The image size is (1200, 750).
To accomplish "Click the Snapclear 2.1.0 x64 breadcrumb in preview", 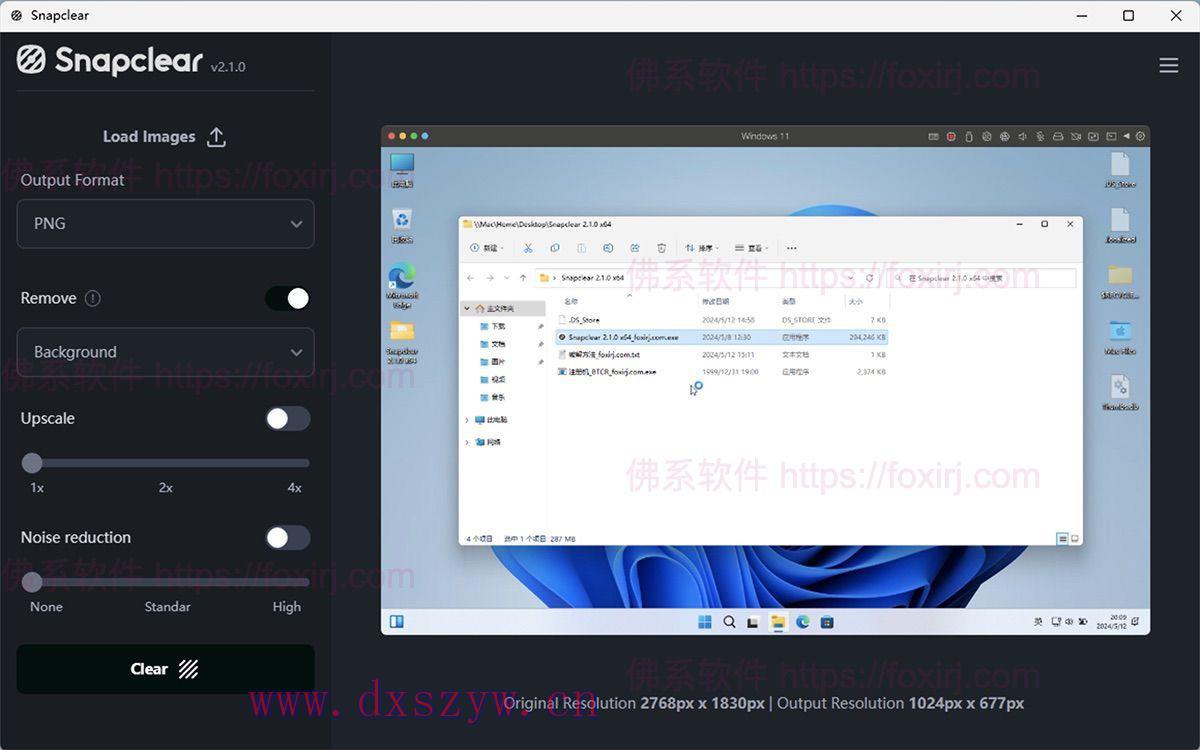I will pyautogui.click(x=592, y=278).
